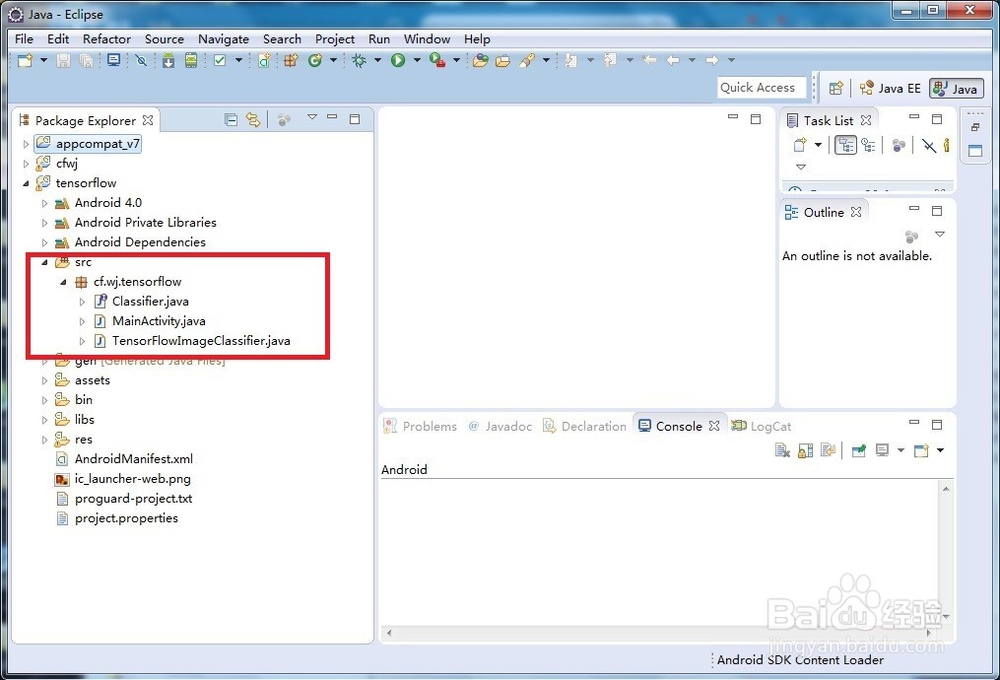Expand Android Private Libraries node
The image size is (1000, 680).
45,223
